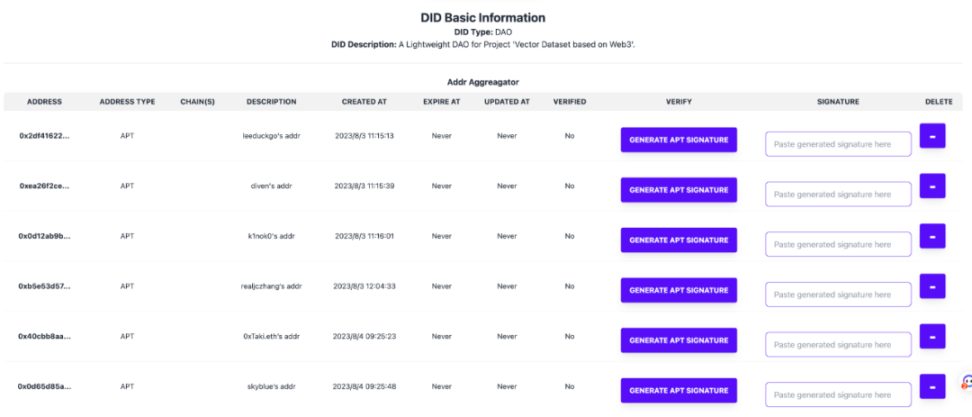Focus signature input for k1nok0's addr
972x417 pixels.
click(x=838, y=244)
